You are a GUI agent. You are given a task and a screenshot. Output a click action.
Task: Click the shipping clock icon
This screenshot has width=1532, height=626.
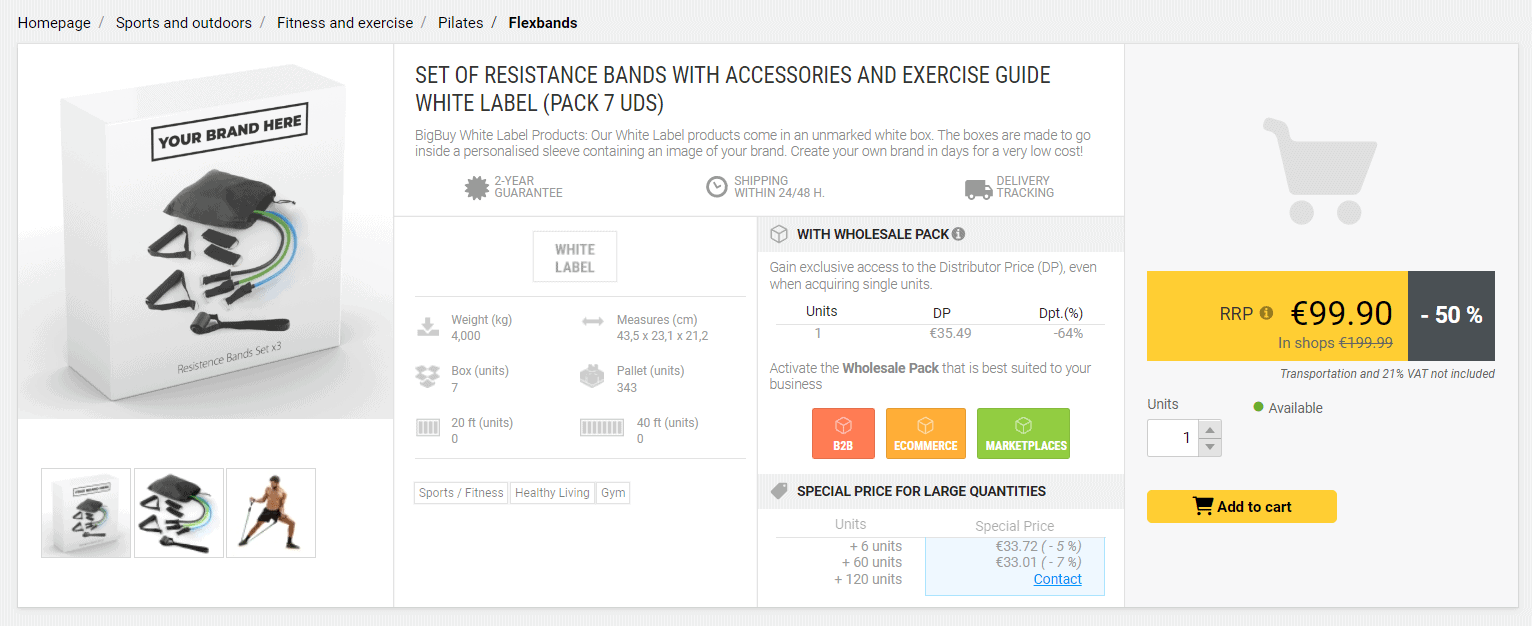717,187
